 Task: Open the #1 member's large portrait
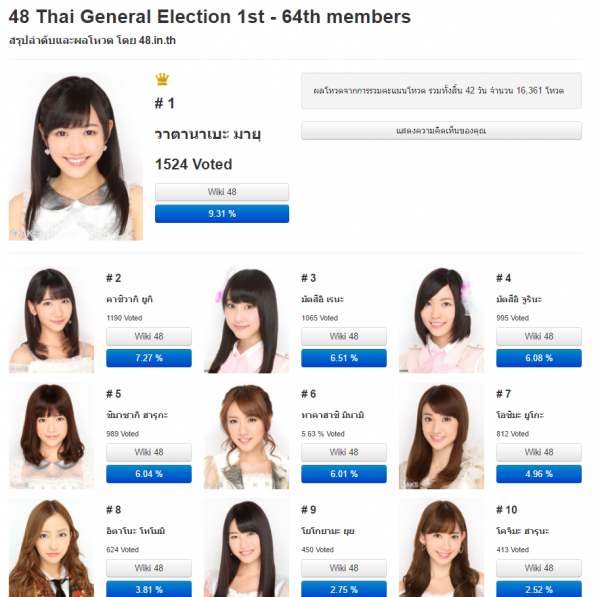pos(76,157)
